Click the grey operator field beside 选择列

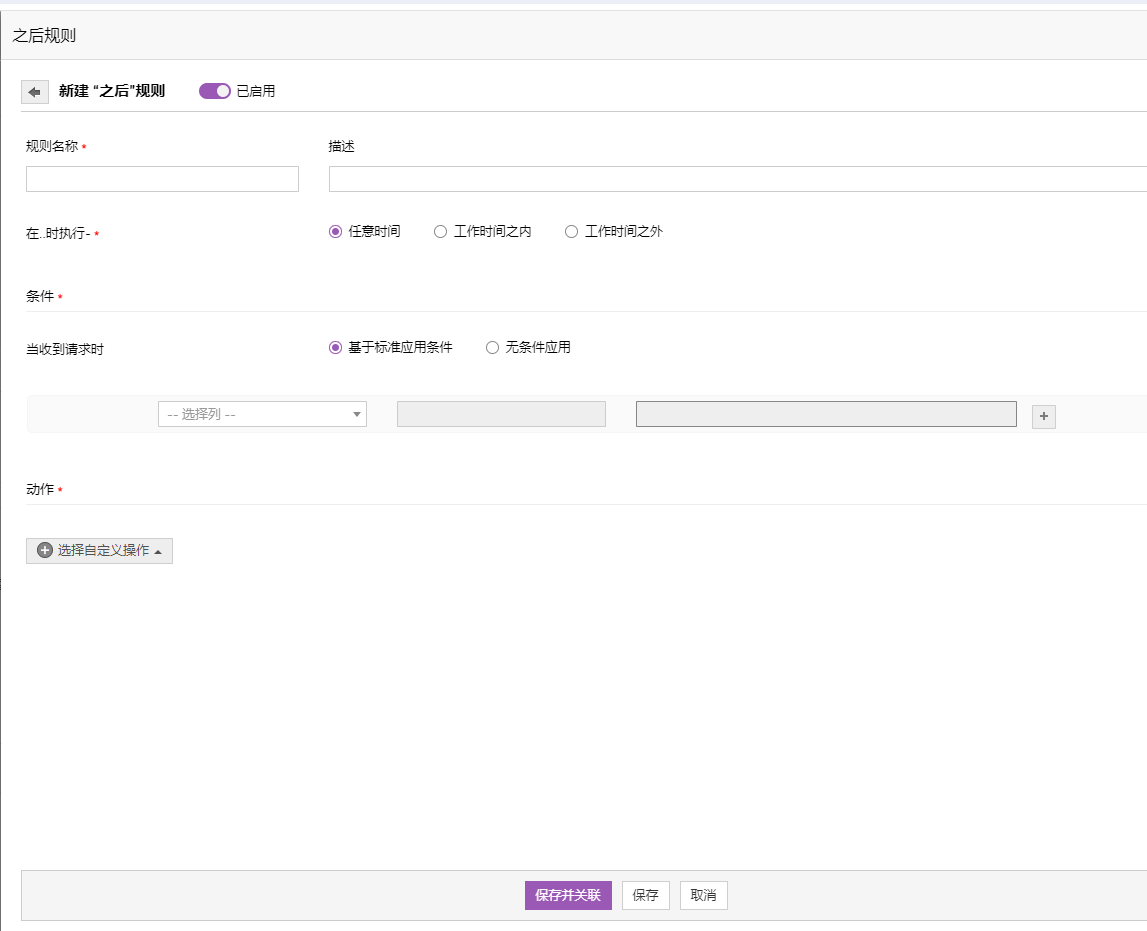501,414
